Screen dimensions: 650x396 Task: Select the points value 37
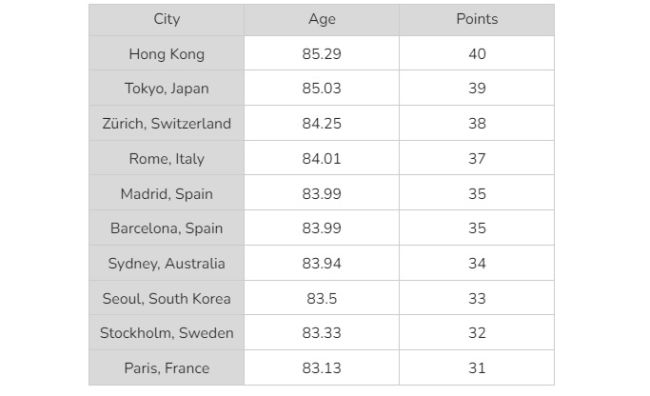click(477, 158)
